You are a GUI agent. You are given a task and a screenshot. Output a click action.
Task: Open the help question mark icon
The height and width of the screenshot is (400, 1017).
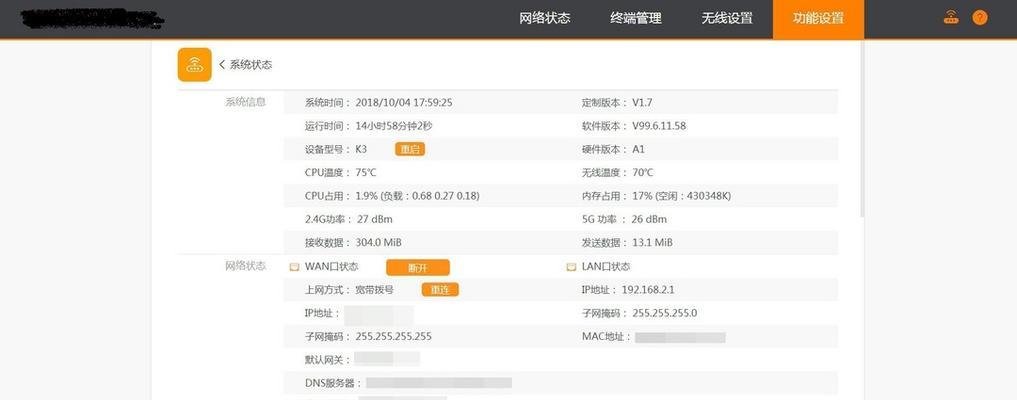point(979,18)
